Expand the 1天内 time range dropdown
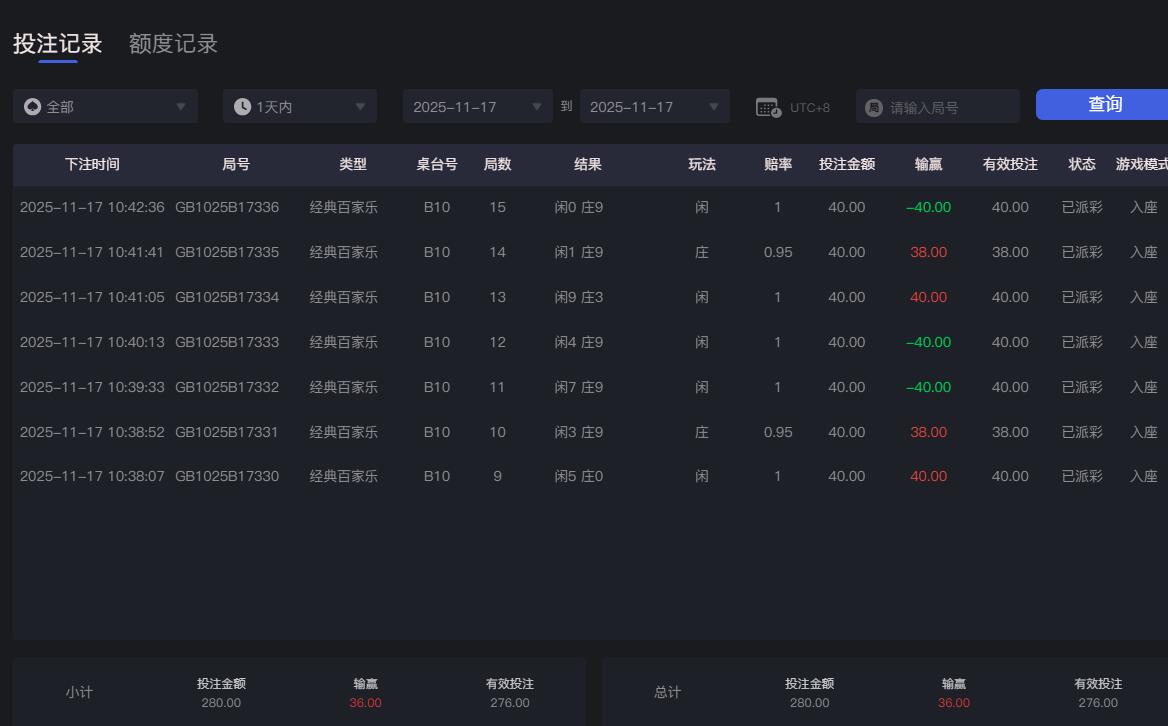Viewport: 1168px width, 726px height. [299, 106]
